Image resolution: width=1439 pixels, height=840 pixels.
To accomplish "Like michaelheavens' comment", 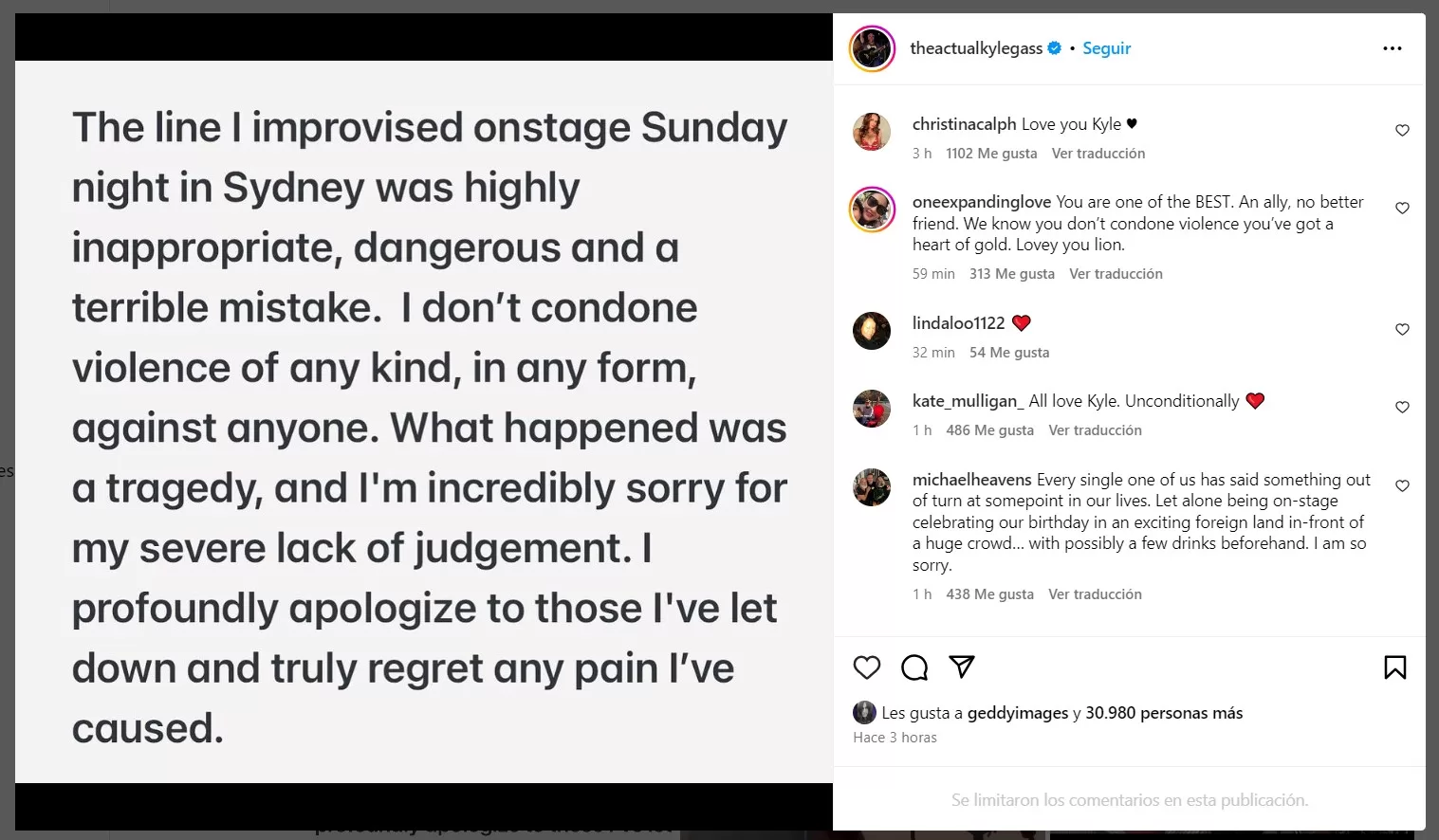I will (x=1402, y=485).
